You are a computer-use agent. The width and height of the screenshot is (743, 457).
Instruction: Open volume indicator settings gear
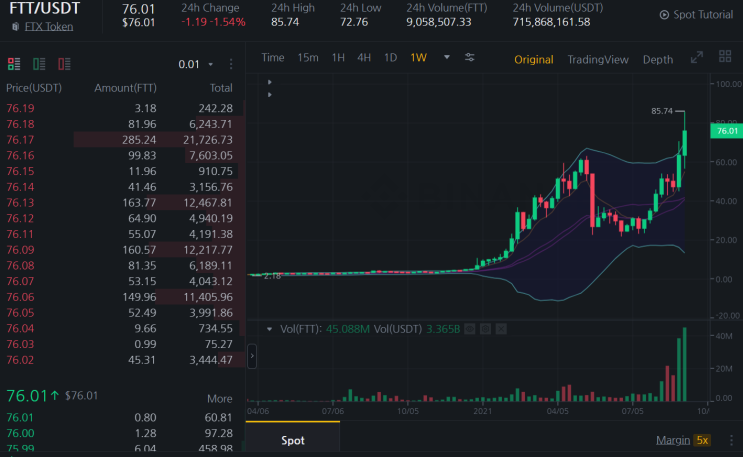485,329
